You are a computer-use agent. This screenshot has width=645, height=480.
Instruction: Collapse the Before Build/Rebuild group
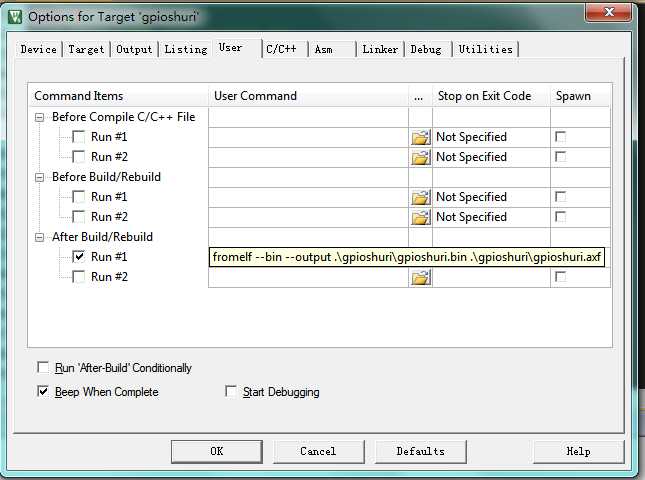[x=39, y=178]
